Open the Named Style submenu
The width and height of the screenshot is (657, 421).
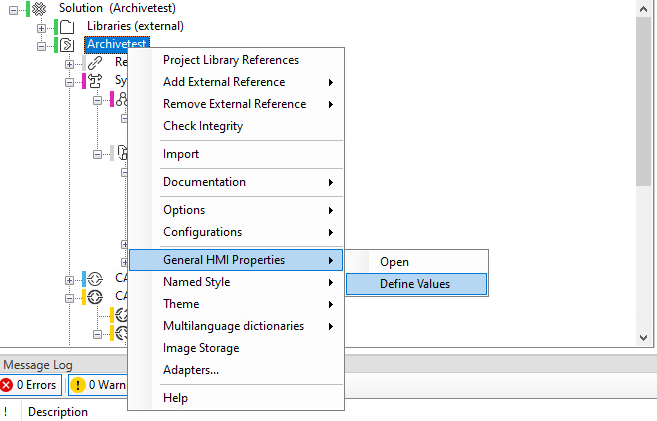(x=236, y=282)
